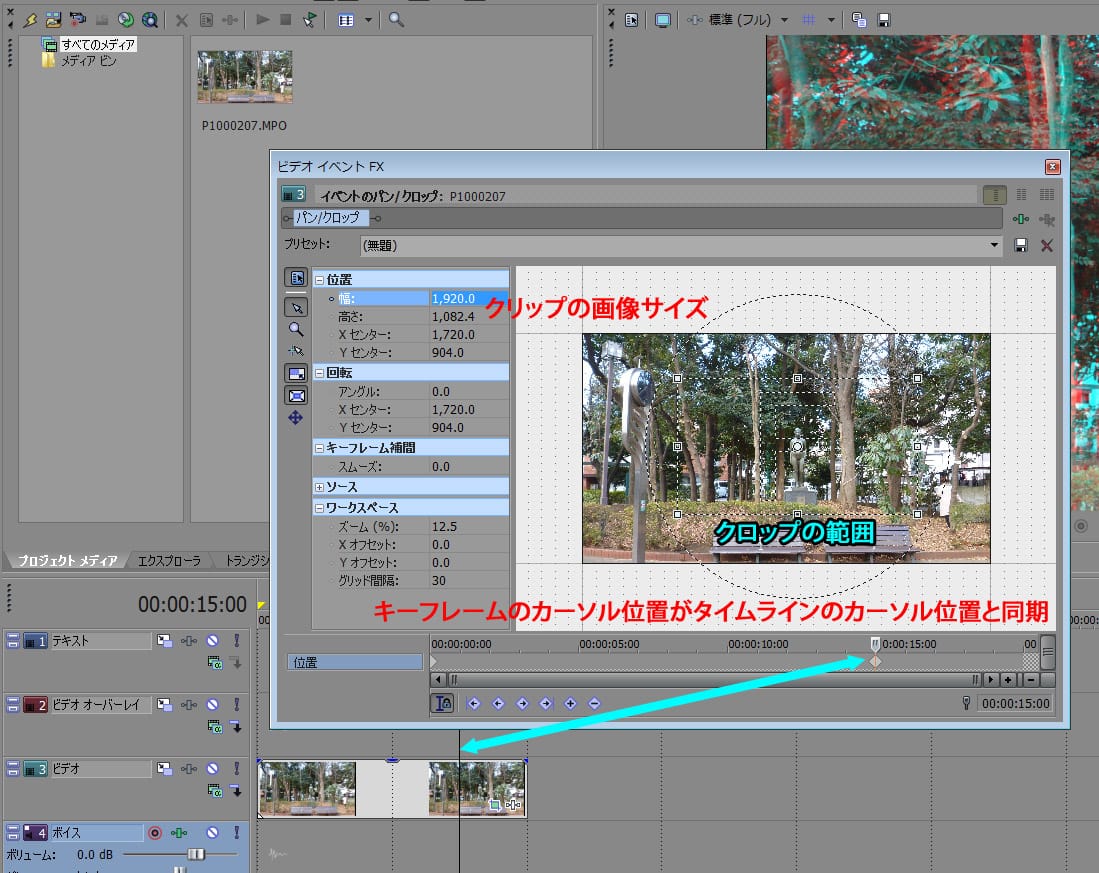Click track motion icon on テキスト track

pos(163,640)
